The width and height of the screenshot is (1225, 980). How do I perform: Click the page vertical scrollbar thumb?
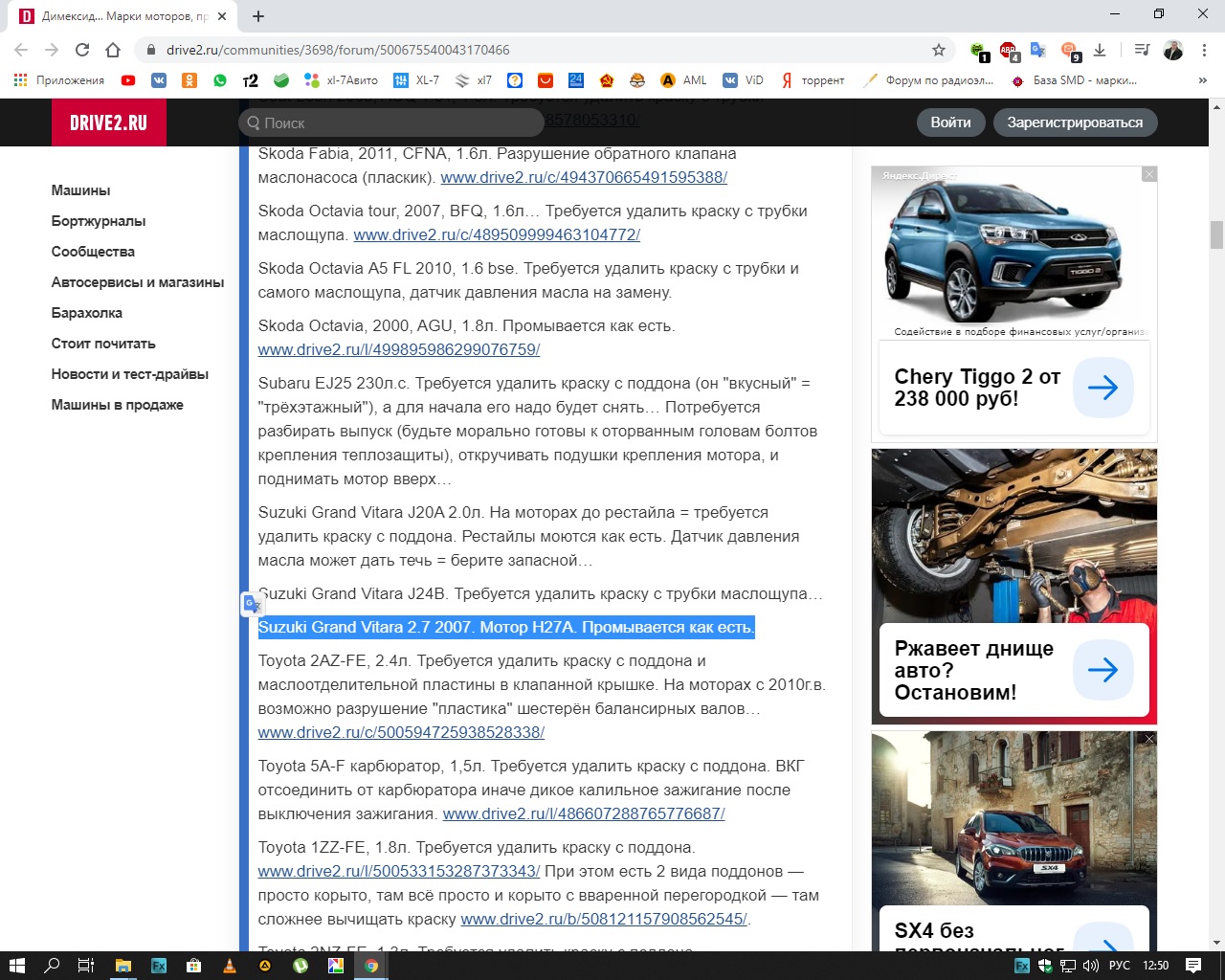click(1216, 234)
